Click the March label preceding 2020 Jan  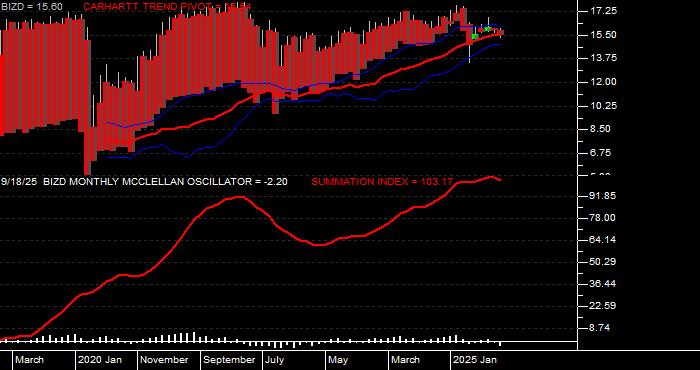pyautogui.click(x=30, y=360)
